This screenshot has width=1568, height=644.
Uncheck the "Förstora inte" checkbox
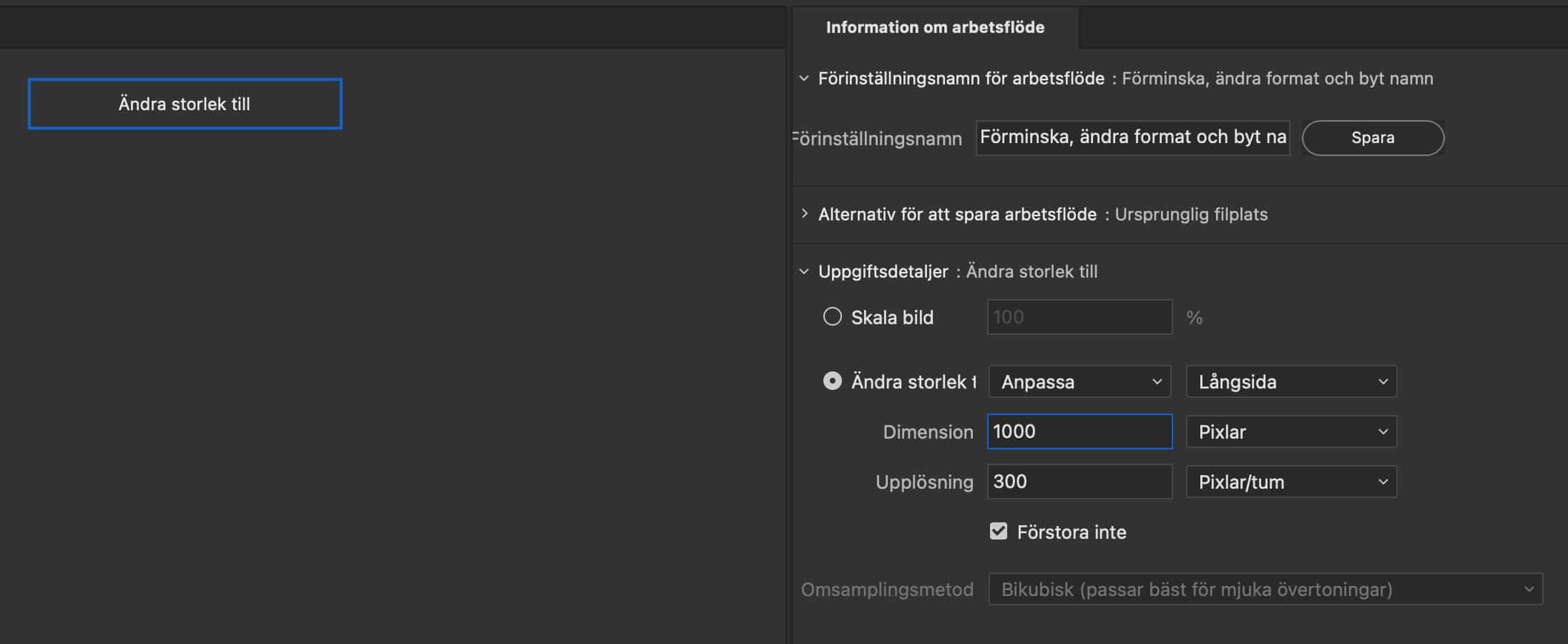point(999,531)
